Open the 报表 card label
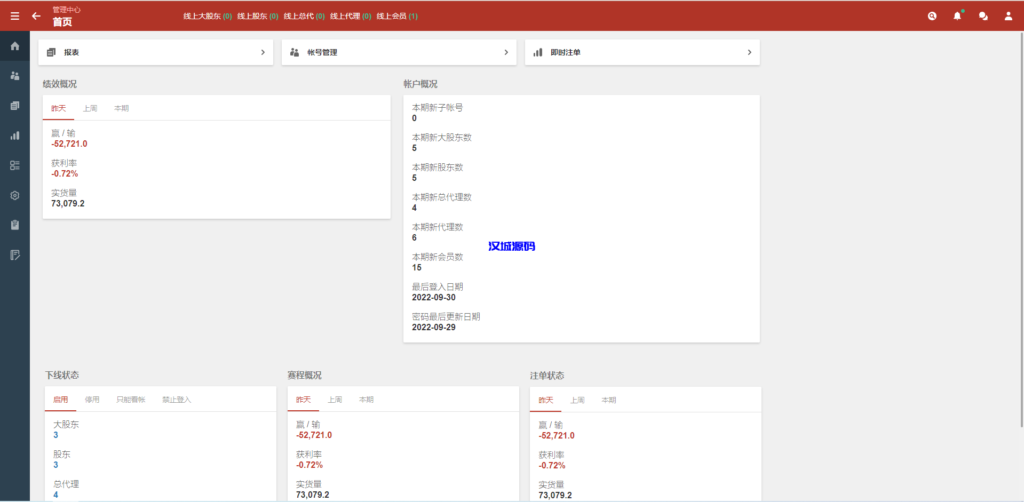The height and width of the screenshot is (502, 1024). pyautogui.click(x=72, y=52)
